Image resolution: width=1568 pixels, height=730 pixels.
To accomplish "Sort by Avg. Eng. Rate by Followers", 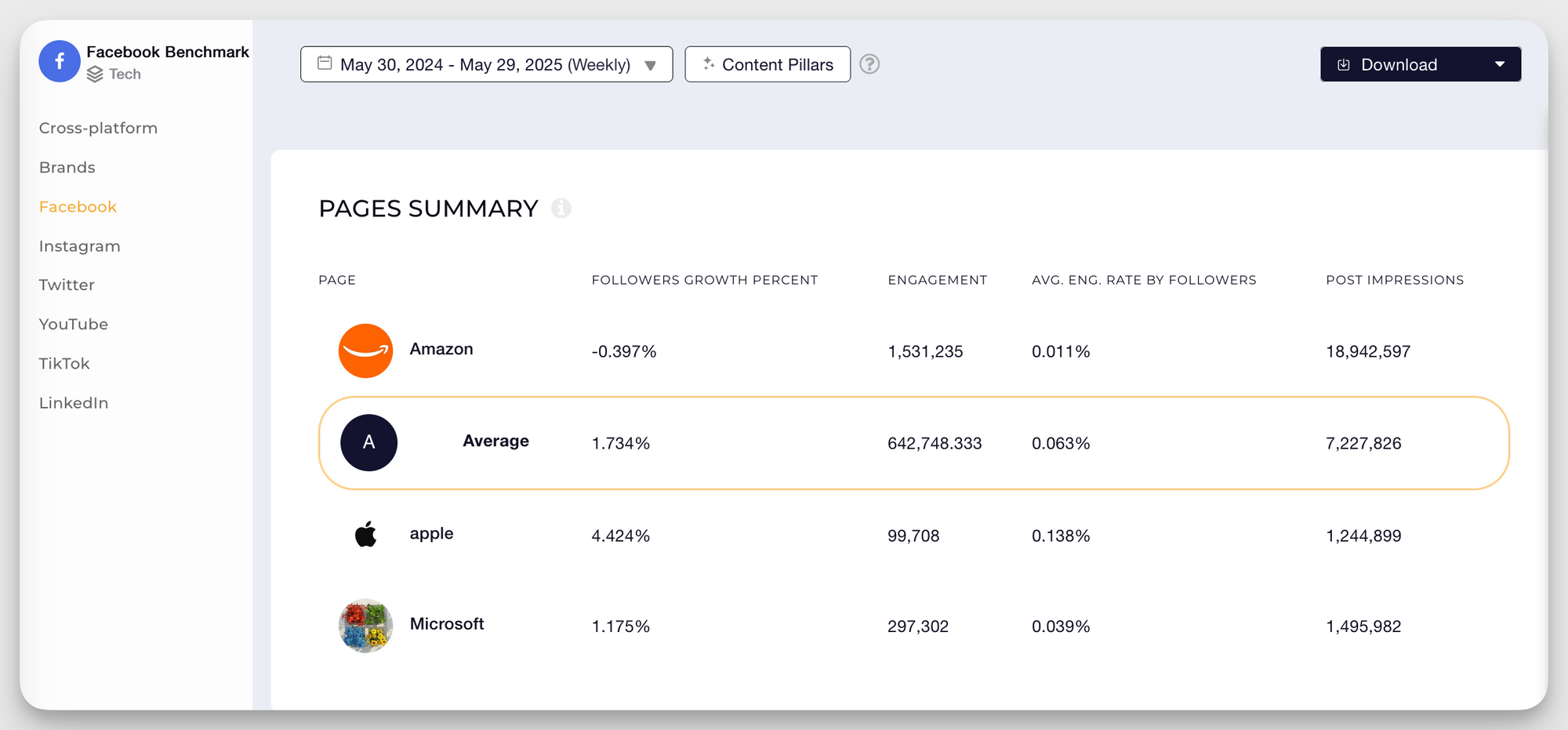I will click(1144, 280).
